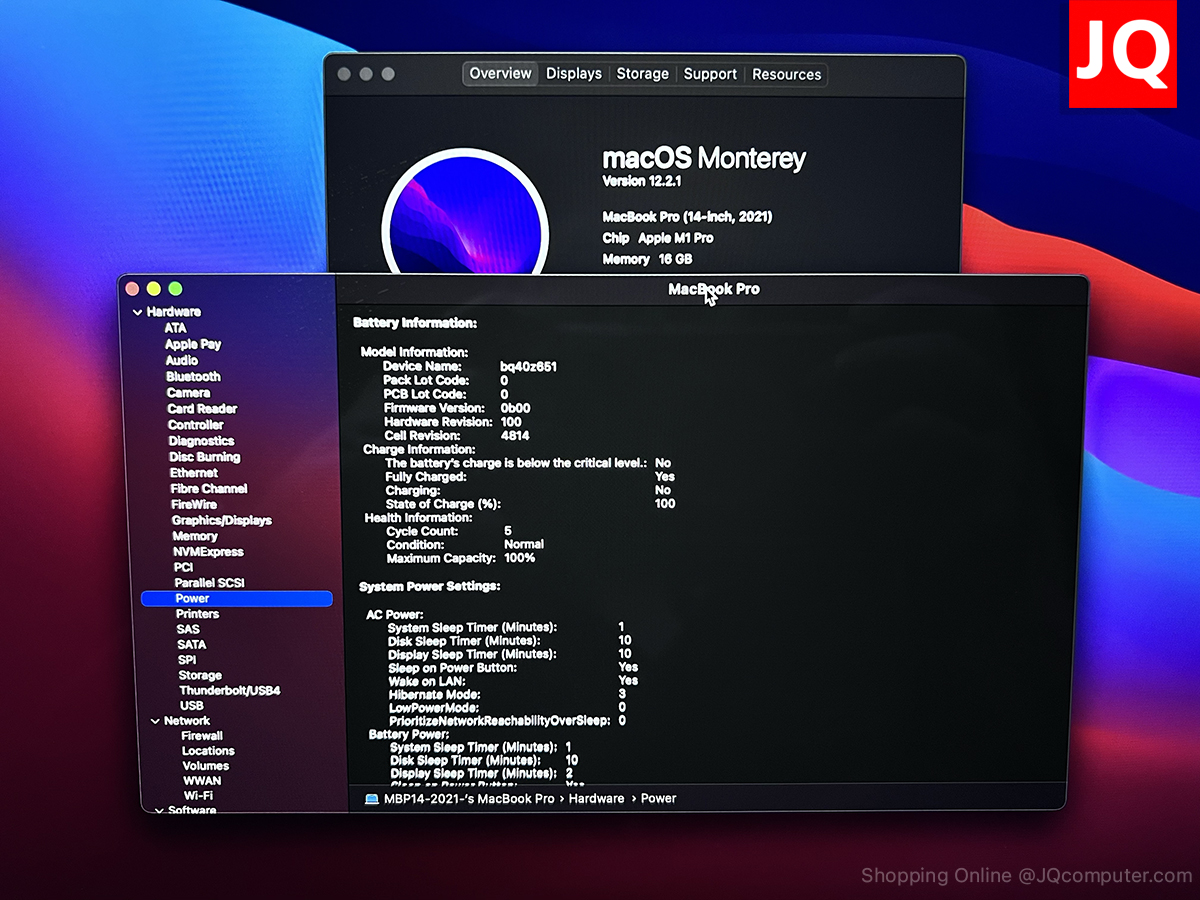Click the Hibernate Mode value 3
The width and height of the screenshot is (1200, 900).
click(622, 694)
